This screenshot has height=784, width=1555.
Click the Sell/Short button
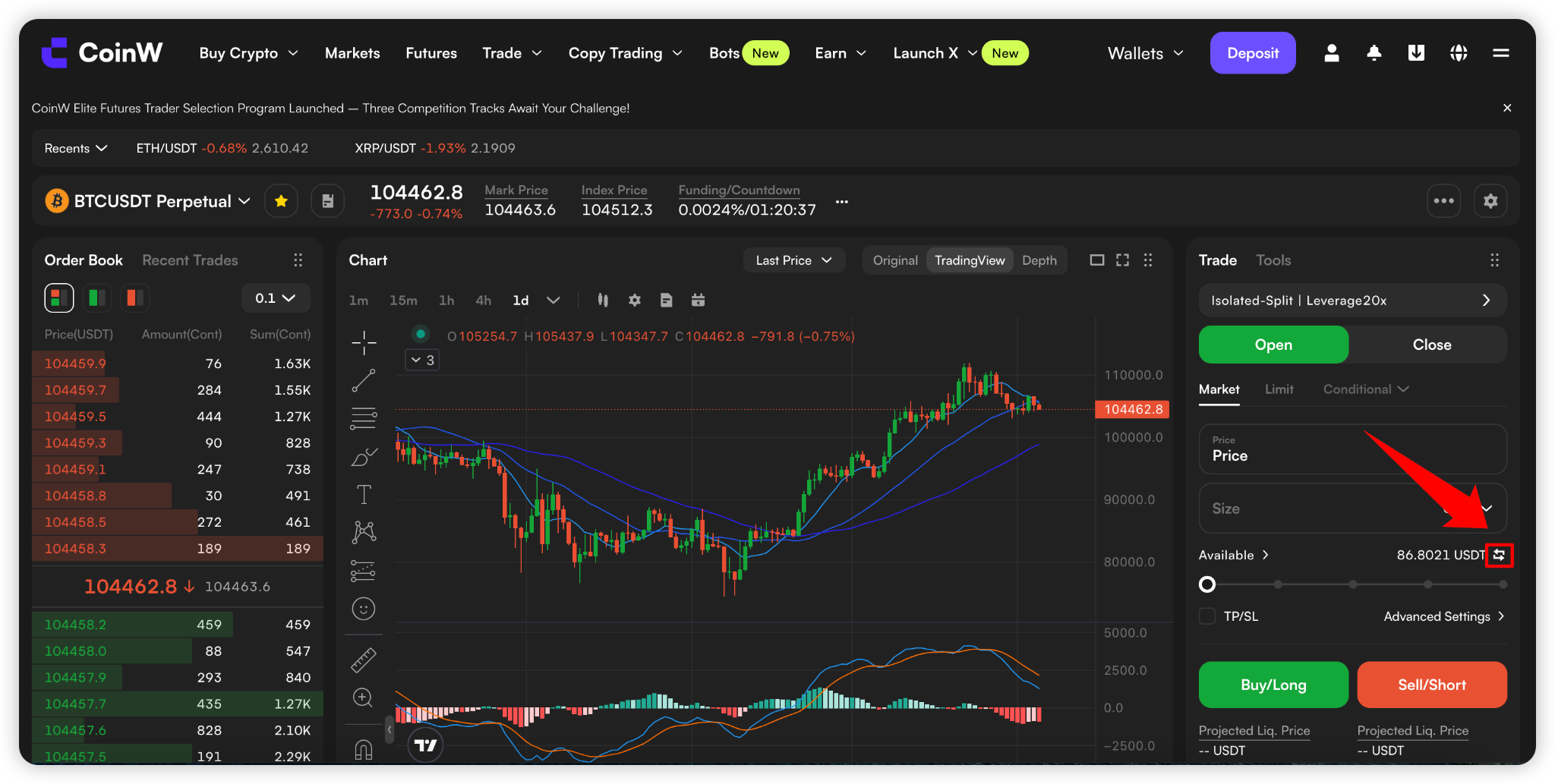pyautogui.click(x=1432, y=685)
